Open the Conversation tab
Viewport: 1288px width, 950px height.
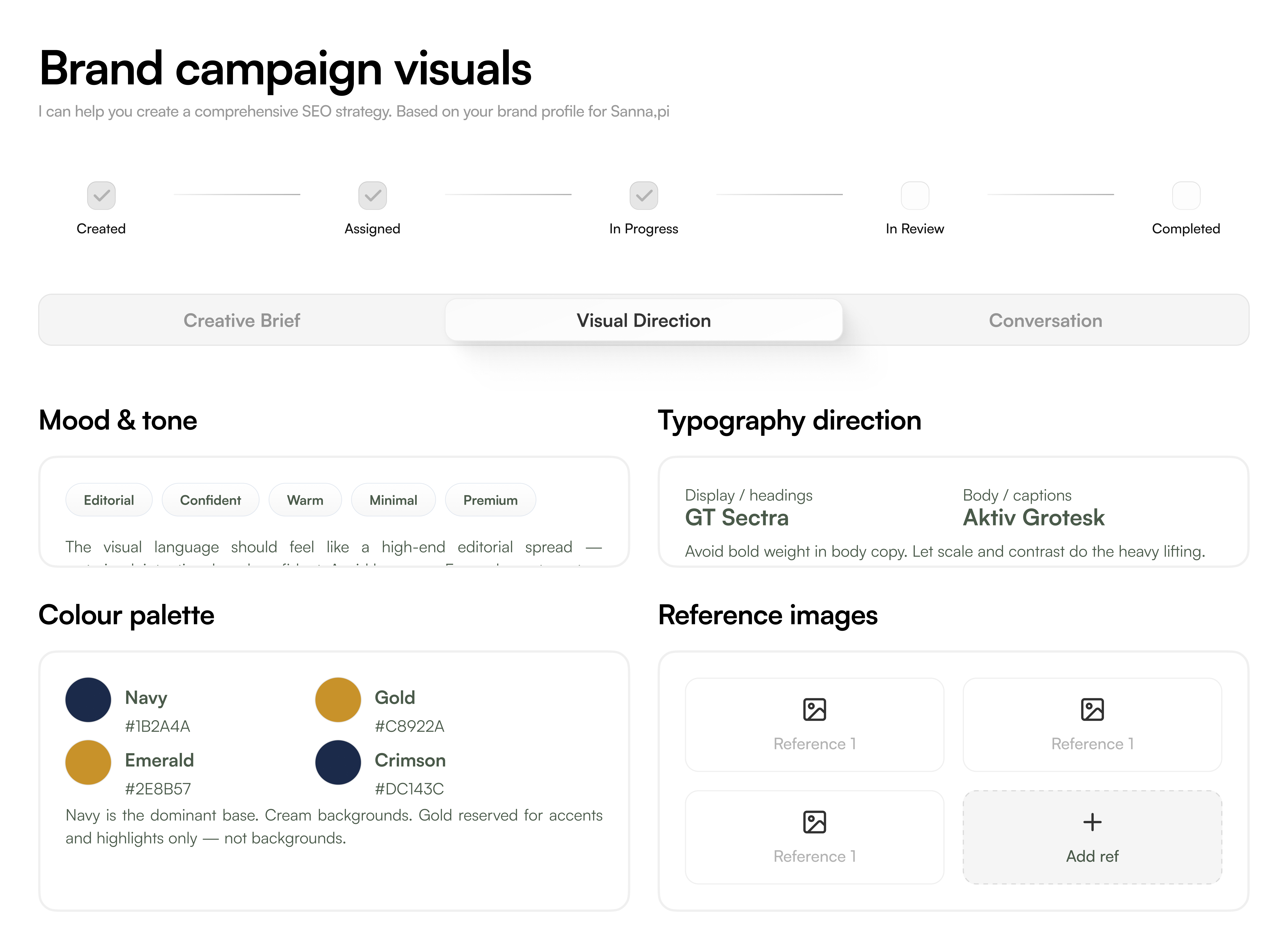[1045, 320]
